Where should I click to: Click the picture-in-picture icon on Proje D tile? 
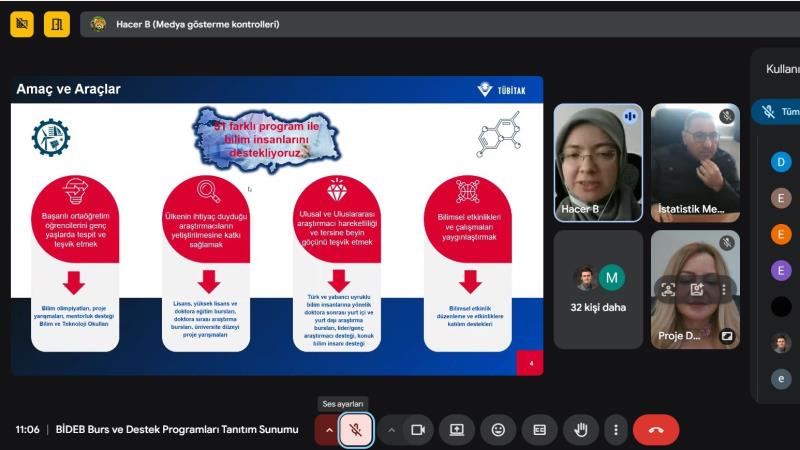tap(727, 337)
